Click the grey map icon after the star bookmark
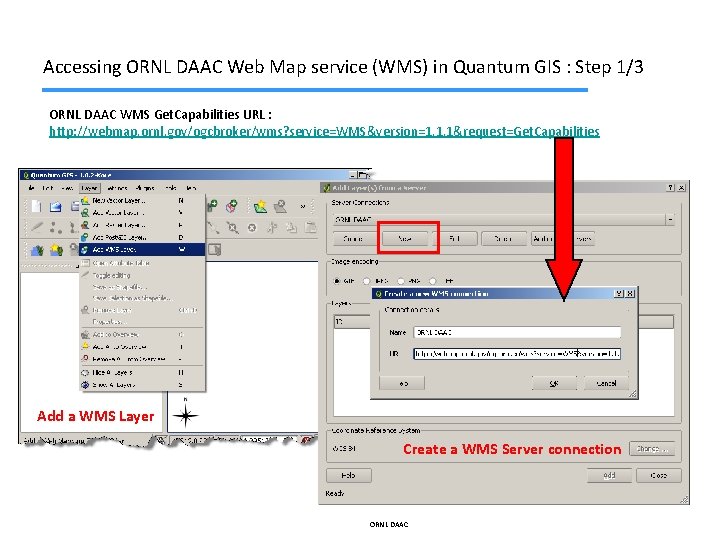 coord(280,207)
